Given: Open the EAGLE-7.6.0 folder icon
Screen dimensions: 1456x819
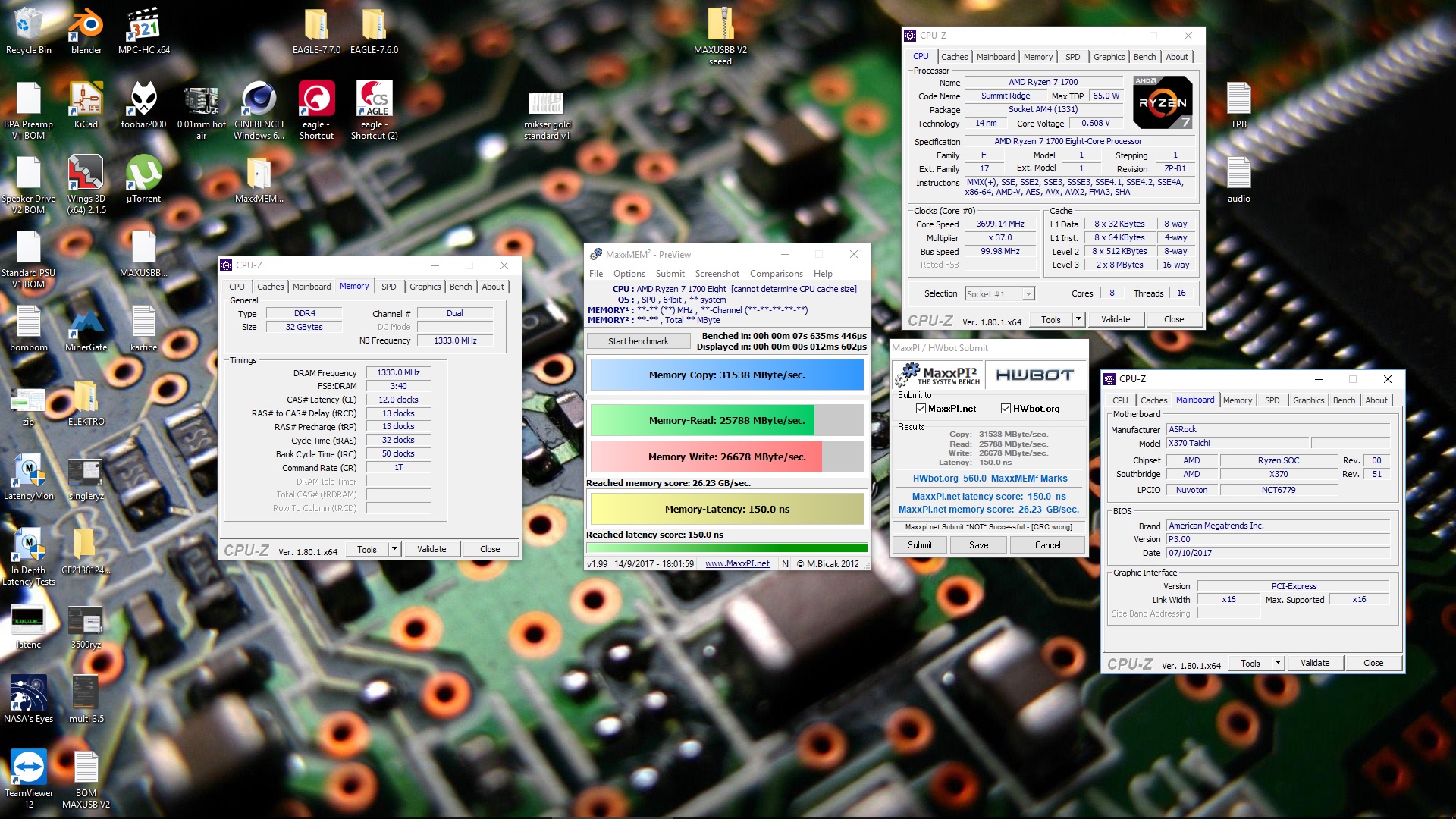Looking at the screenshot, I should [374, 31].
